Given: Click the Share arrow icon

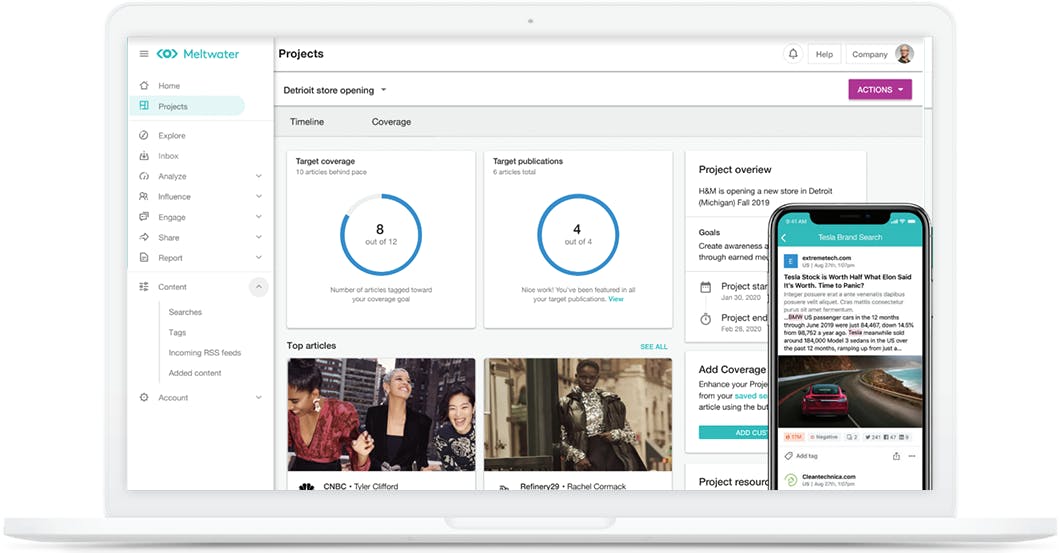Looking at the screenshot, I should [143, 237].
